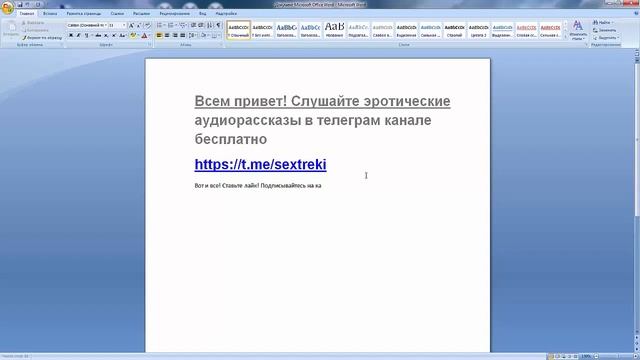Open the Font dialog launcher

click(151, 45)
